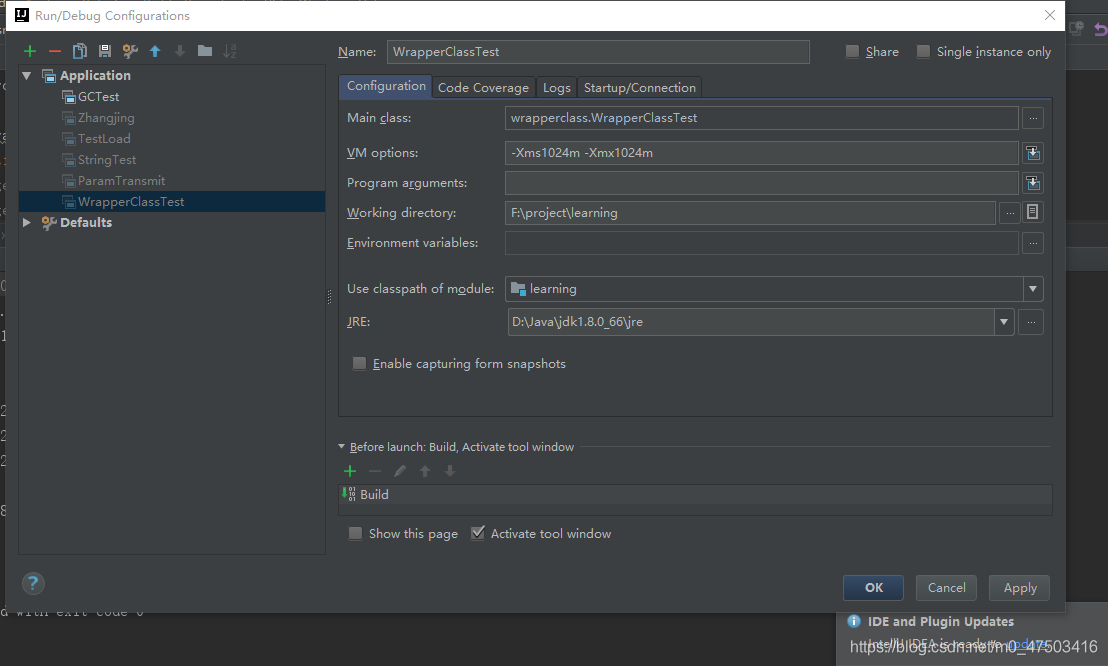Image resolution: width=1108 pixels, height=666 pixels.
Task: Add before-launch task with green plus
Action: tap(350, 471)
